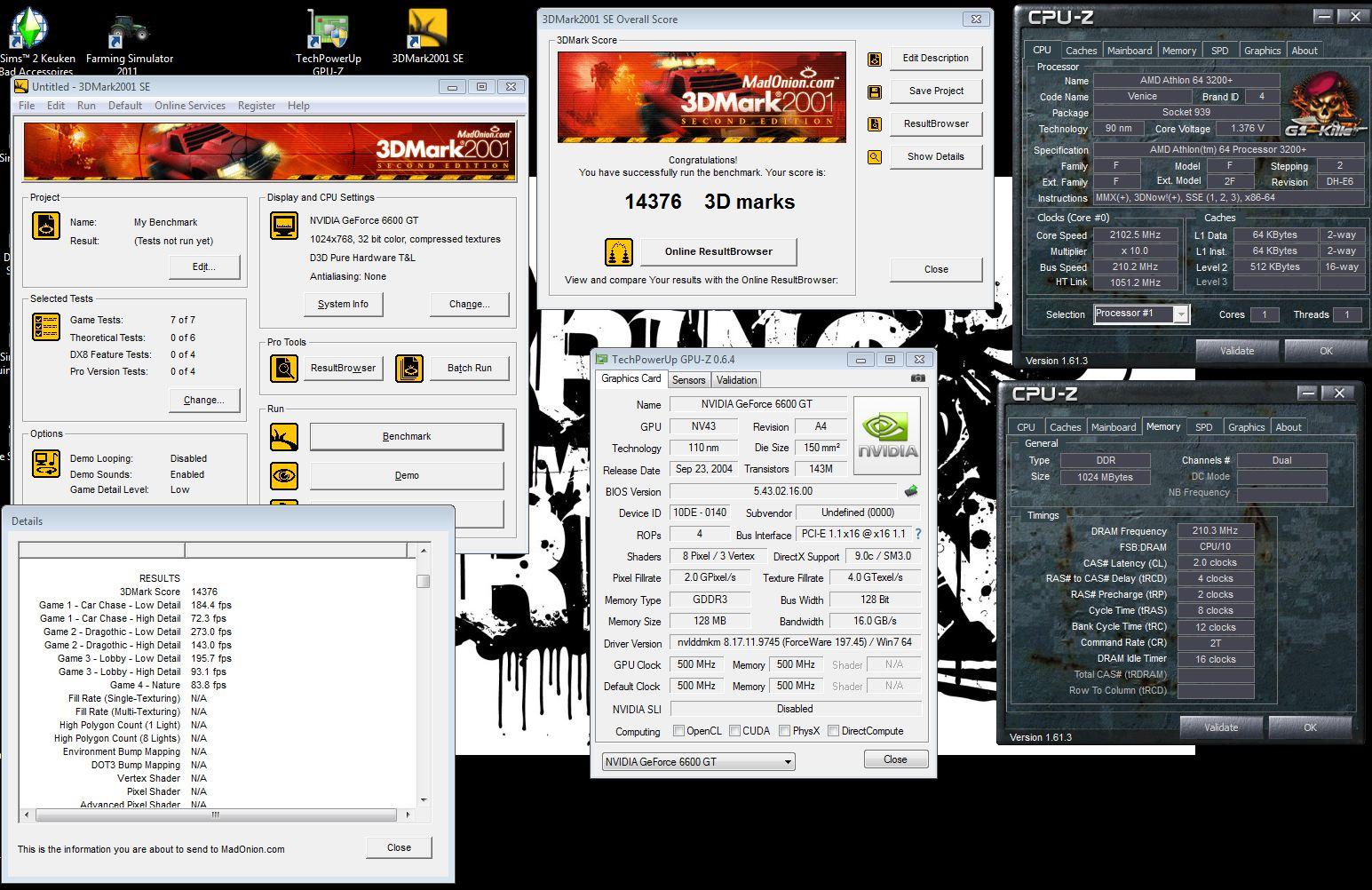1372x890 pixels.
Task: Toggle the DirectCompute checkbox in GPU-Z
Action: [x=833, y=731]
